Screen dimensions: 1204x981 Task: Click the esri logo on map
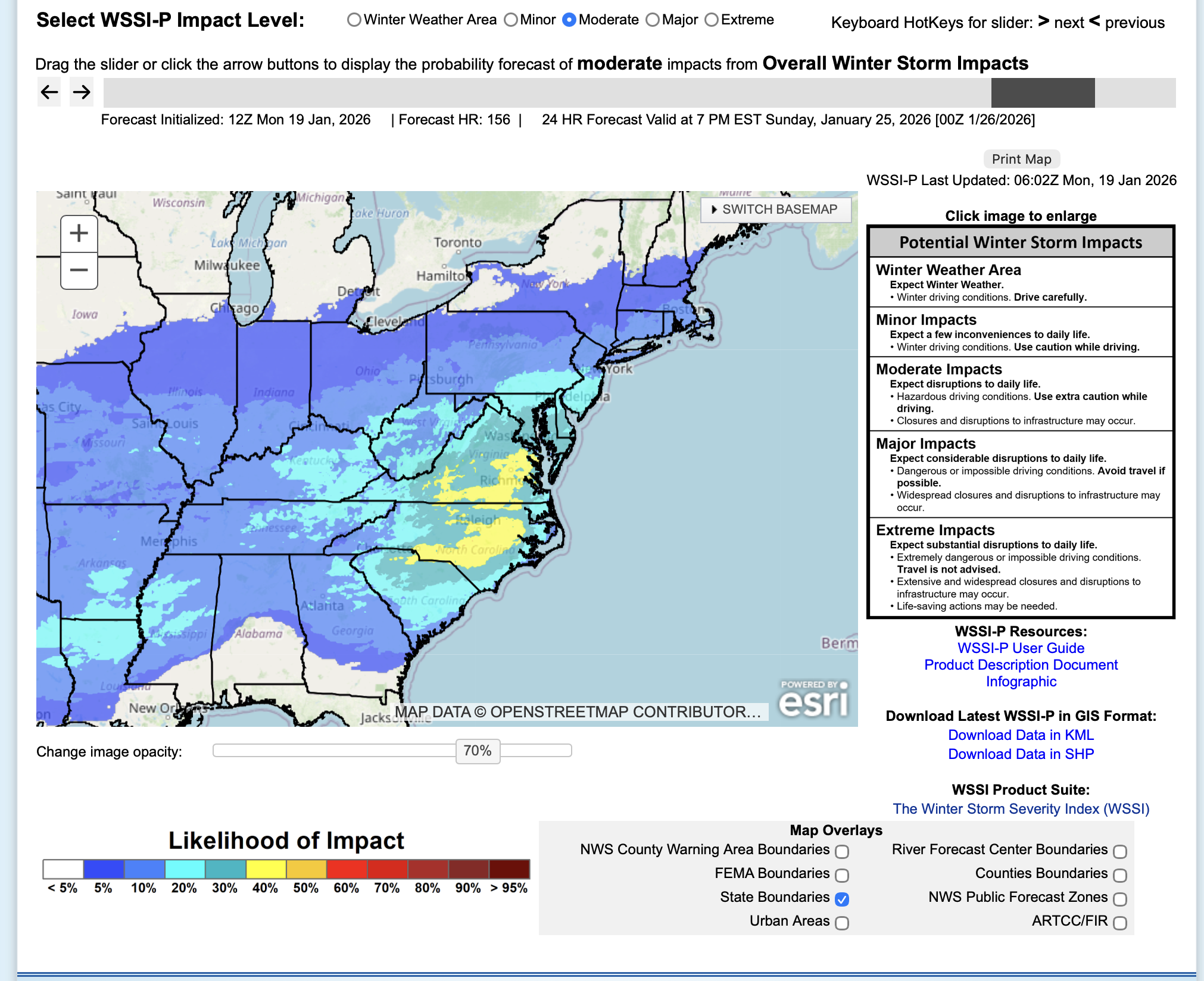[813, 699]
